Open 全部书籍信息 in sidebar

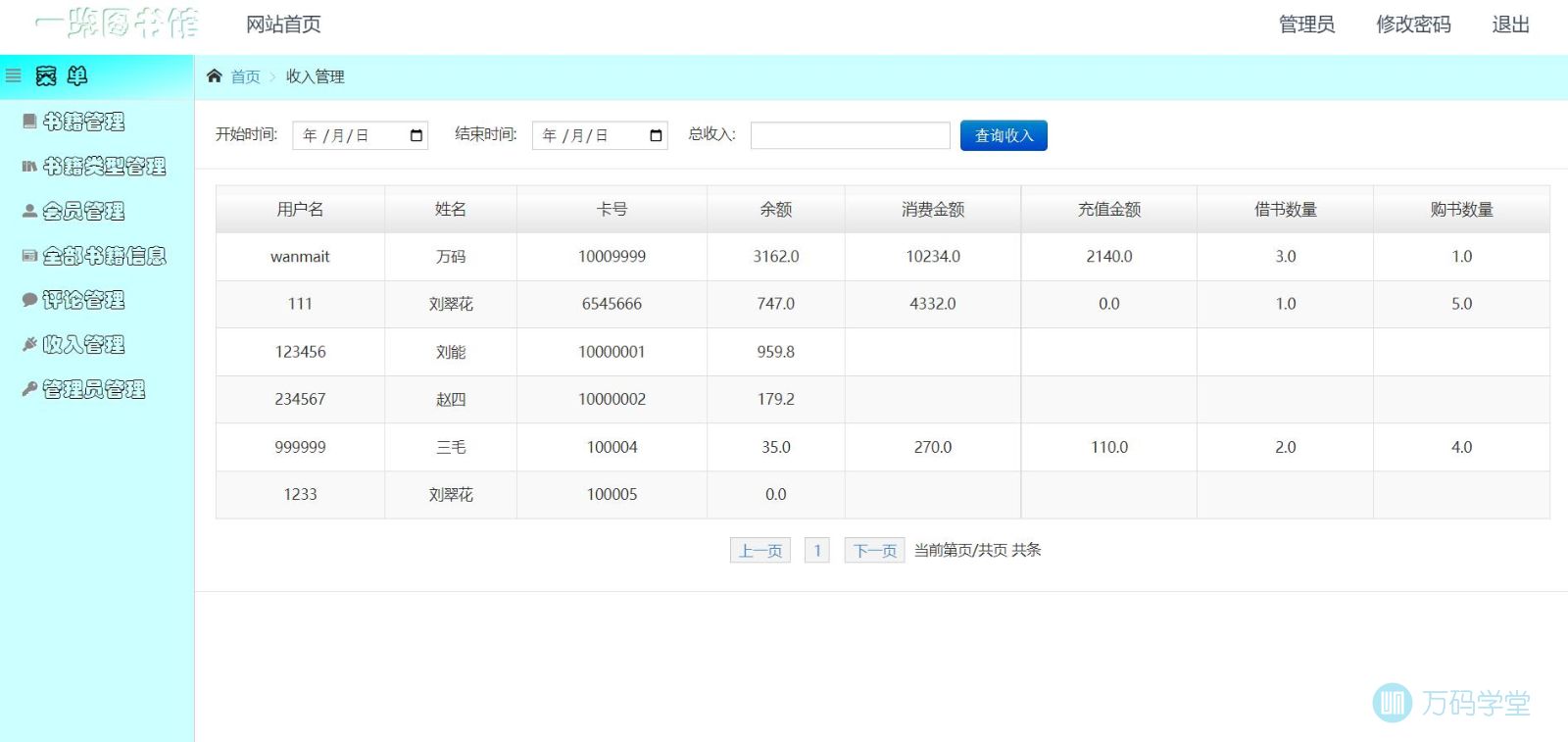pyautogui.click(x=104, y=256)
